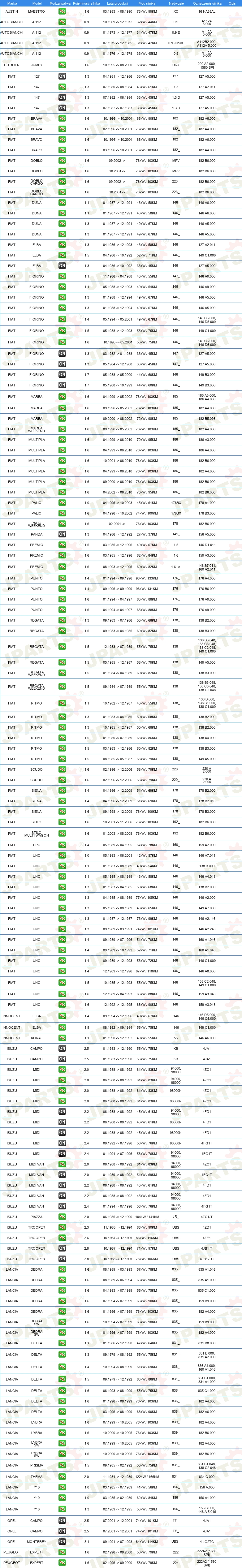
Task: Click petrol icon in FIAT MAREA WEEKEND row
Action: pyautogui.click(x=62, y=429)
